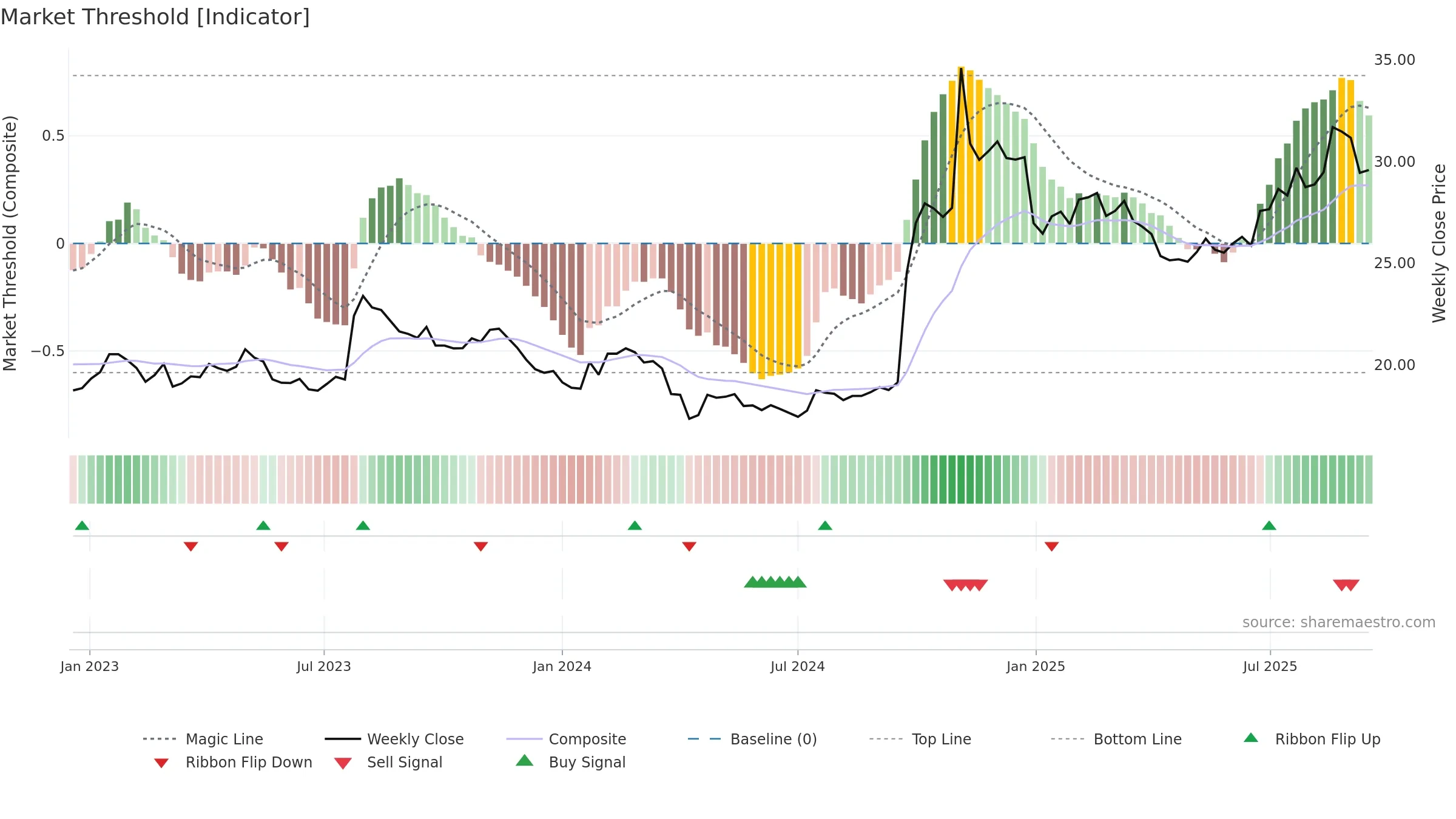Click the Magic Line legend entry

[x=203, y=739]
